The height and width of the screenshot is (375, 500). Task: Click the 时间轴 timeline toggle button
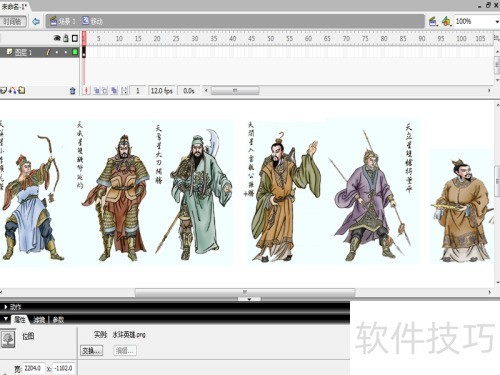point(13,22)
